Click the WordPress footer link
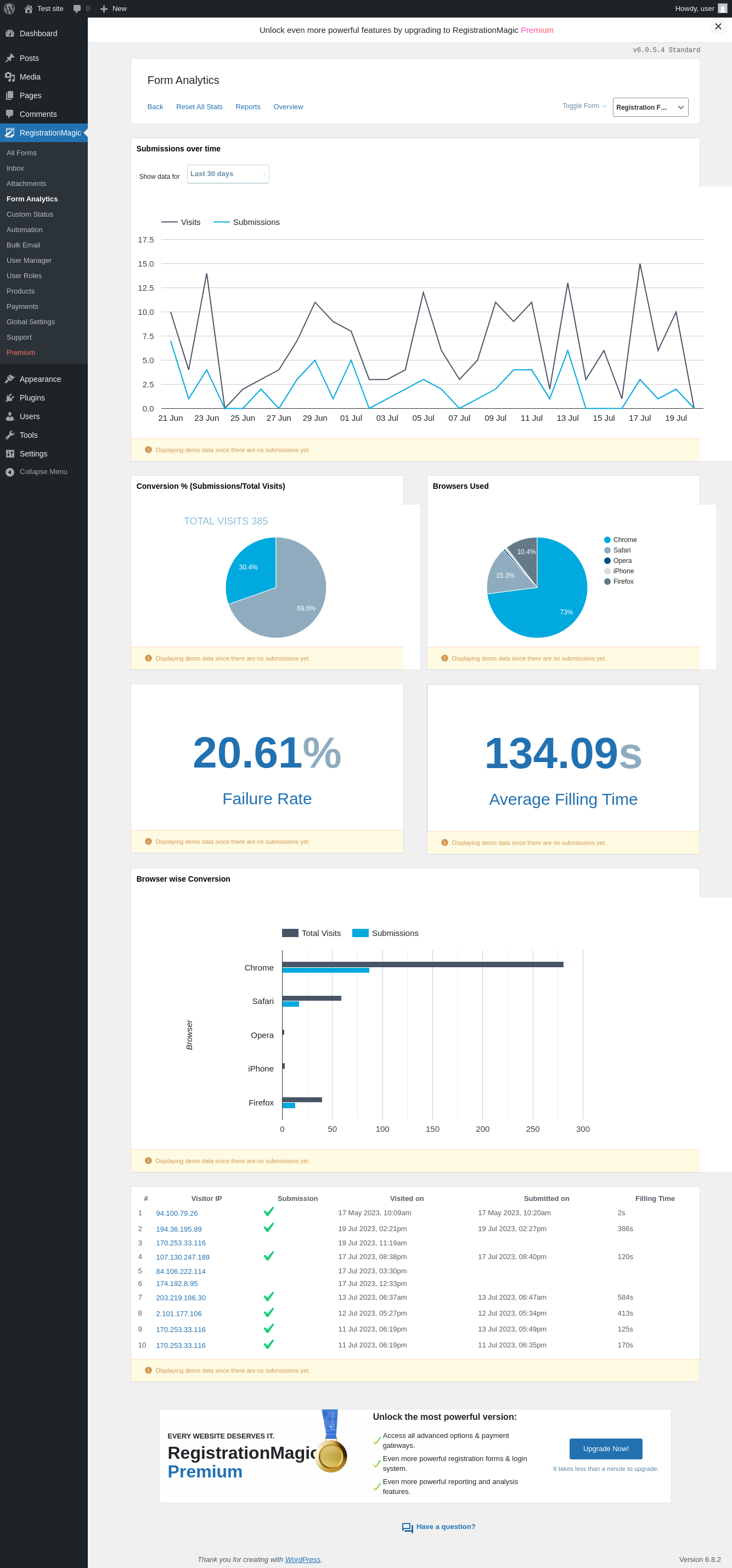This screenshot has height=1568, width=732. coord(302,1560)
